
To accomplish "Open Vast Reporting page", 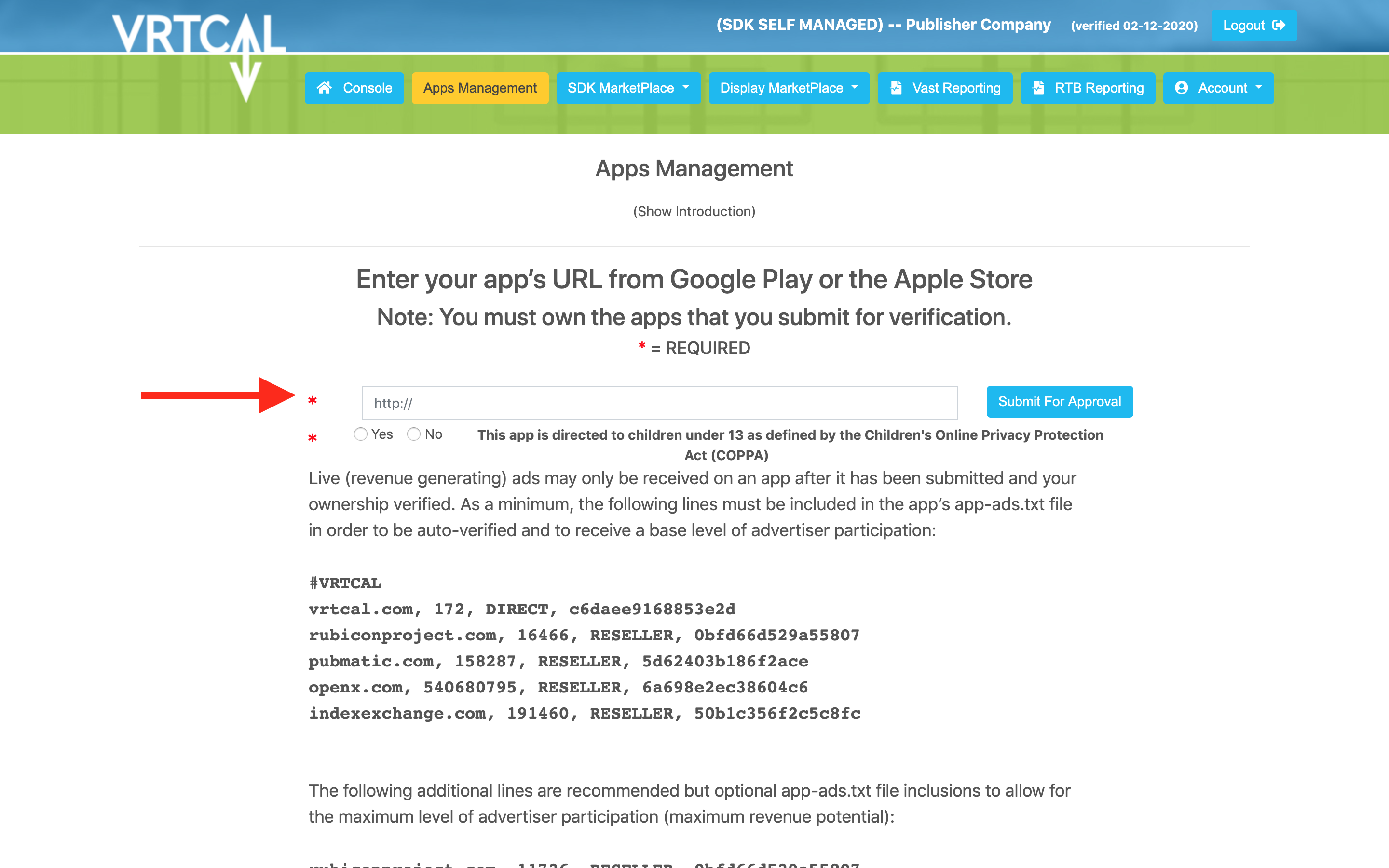I will coord(956,88).
